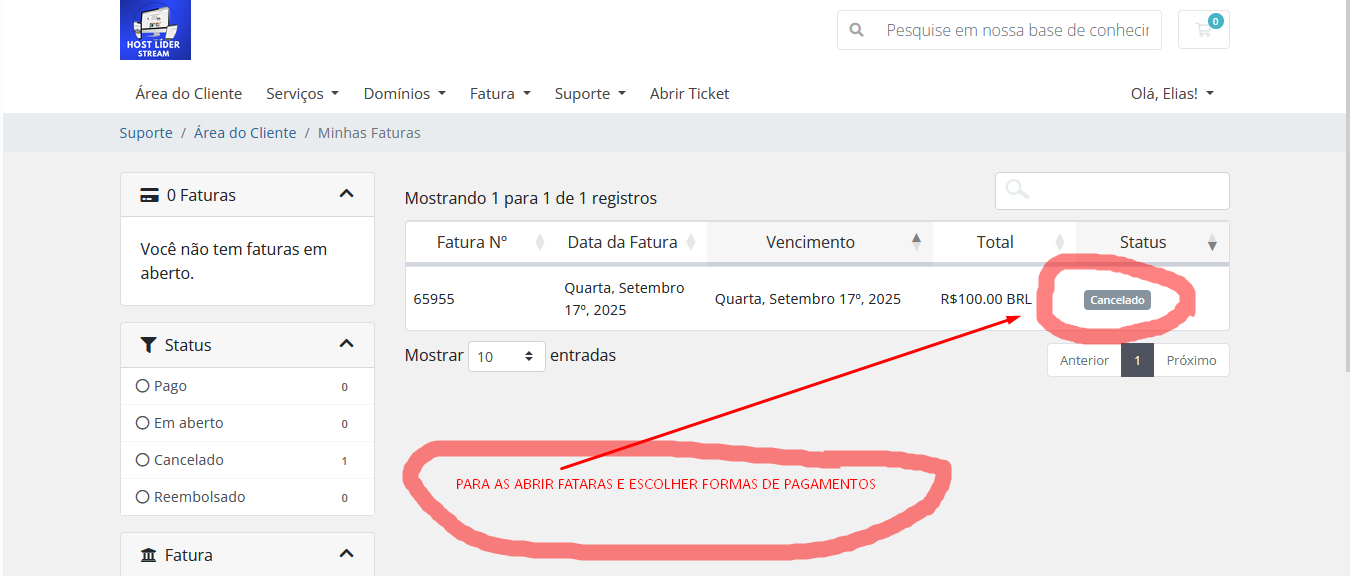Sort by Data da Fatura column arrows

691,243
